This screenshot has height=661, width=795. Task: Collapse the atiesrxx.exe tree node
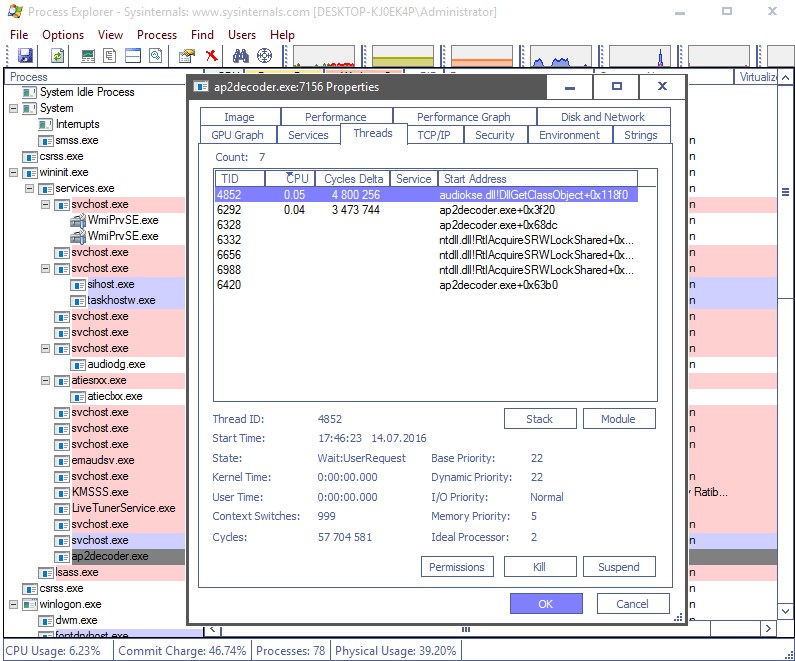tap(46, 380)
